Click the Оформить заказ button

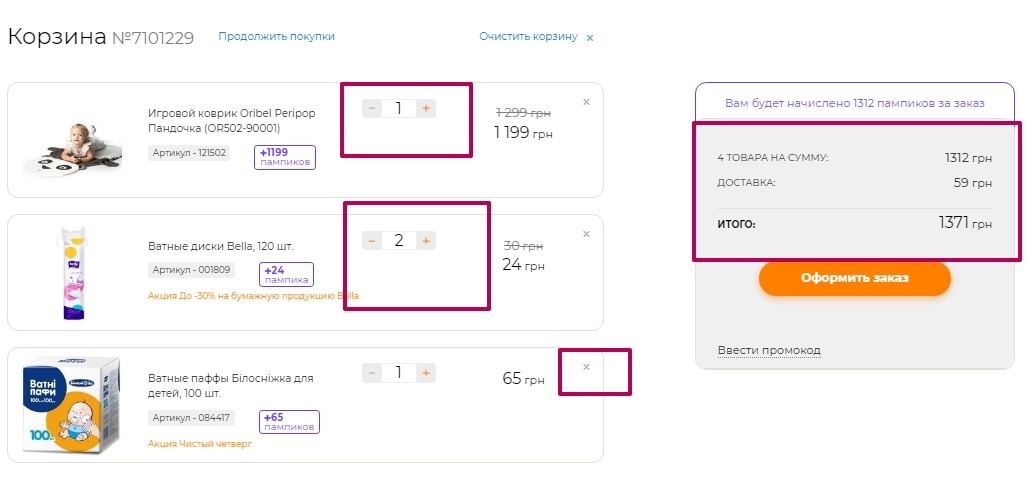(x=854, y=278)
